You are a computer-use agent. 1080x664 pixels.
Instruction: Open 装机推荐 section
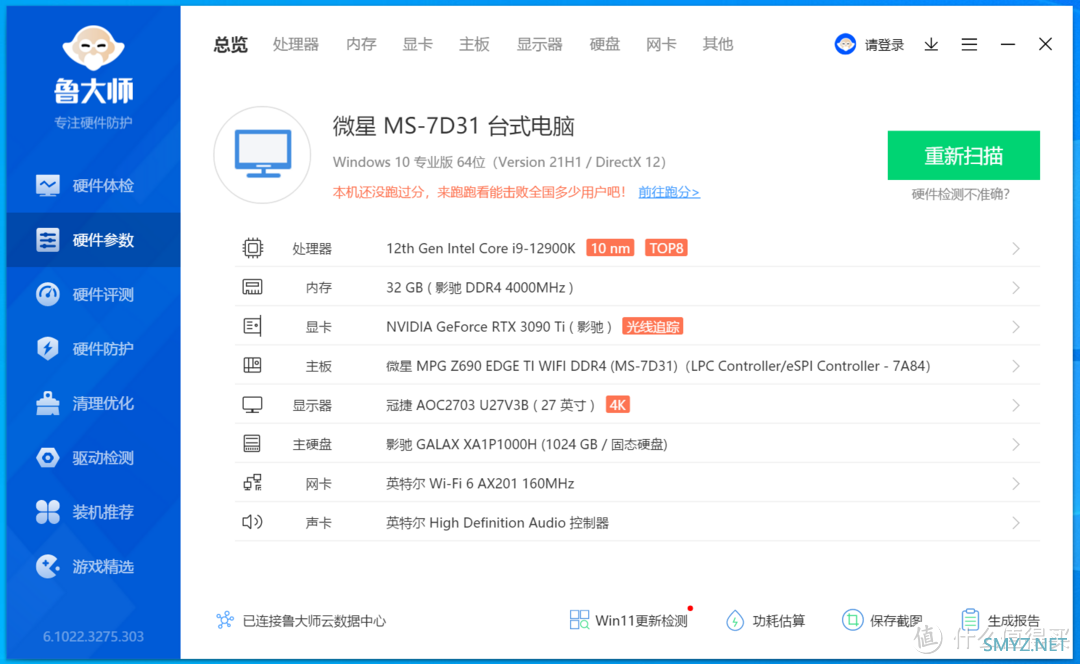94,512
